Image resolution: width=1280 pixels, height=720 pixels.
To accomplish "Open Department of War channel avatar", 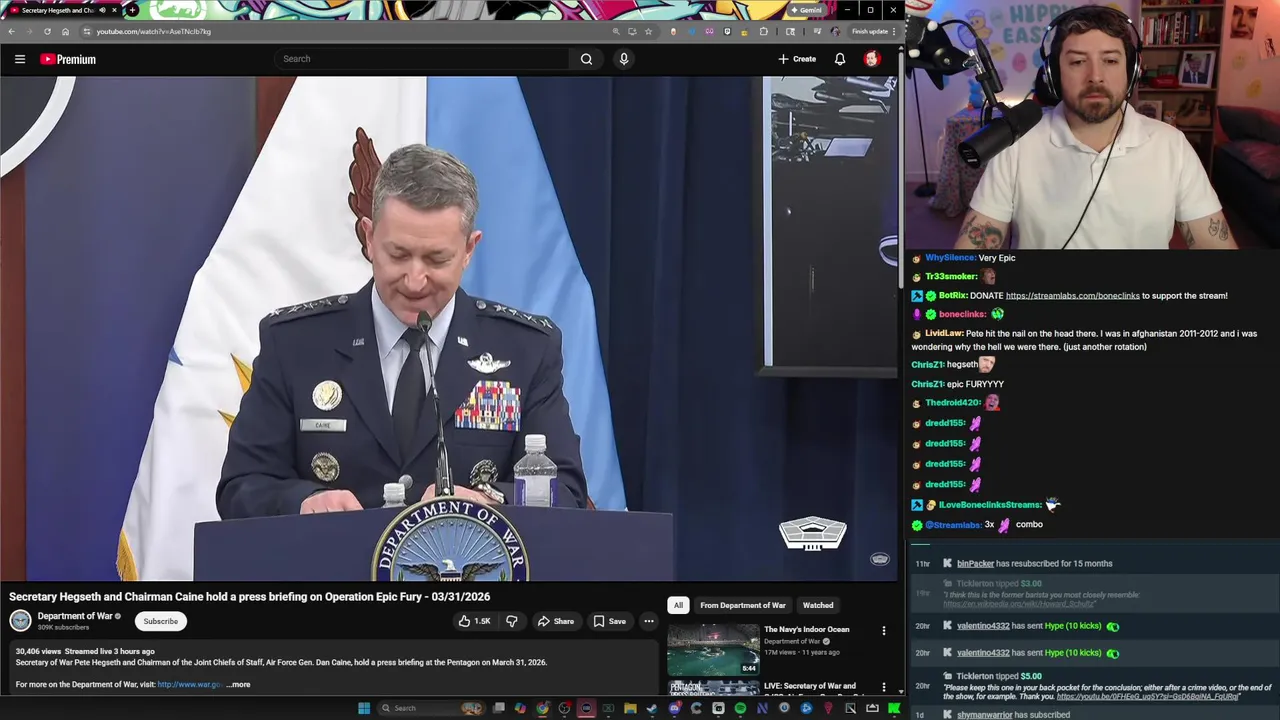I will pos(20,621).
